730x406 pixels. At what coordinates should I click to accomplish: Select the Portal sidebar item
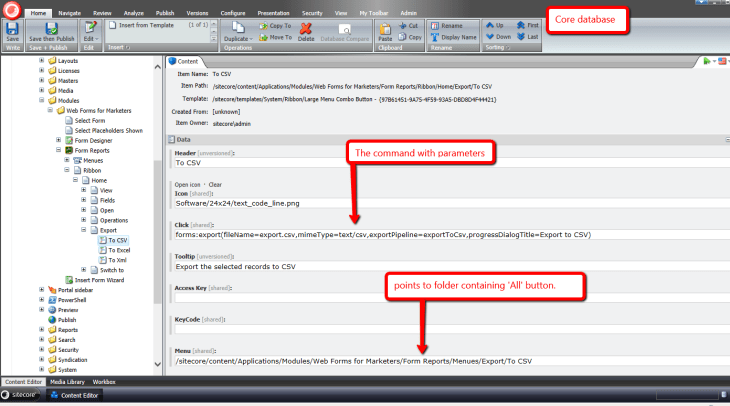coord(75,290)
